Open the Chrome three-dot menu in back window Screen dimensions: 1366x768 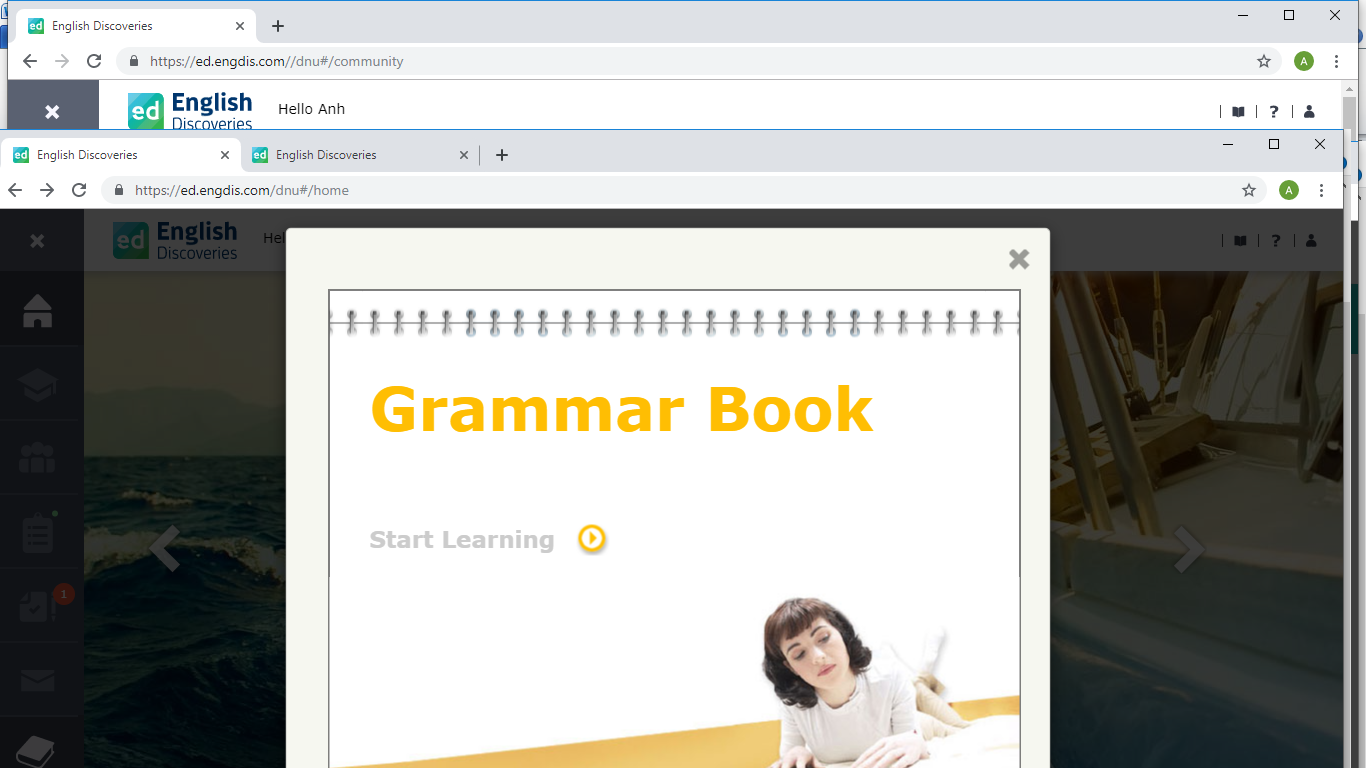point(1337,61)
